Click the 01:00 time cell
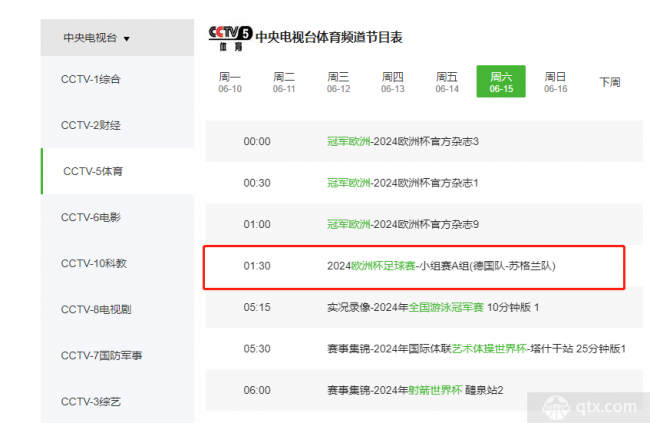Image resolution: width=650 pixels, height=423 pixels. [x=257, y=224]
